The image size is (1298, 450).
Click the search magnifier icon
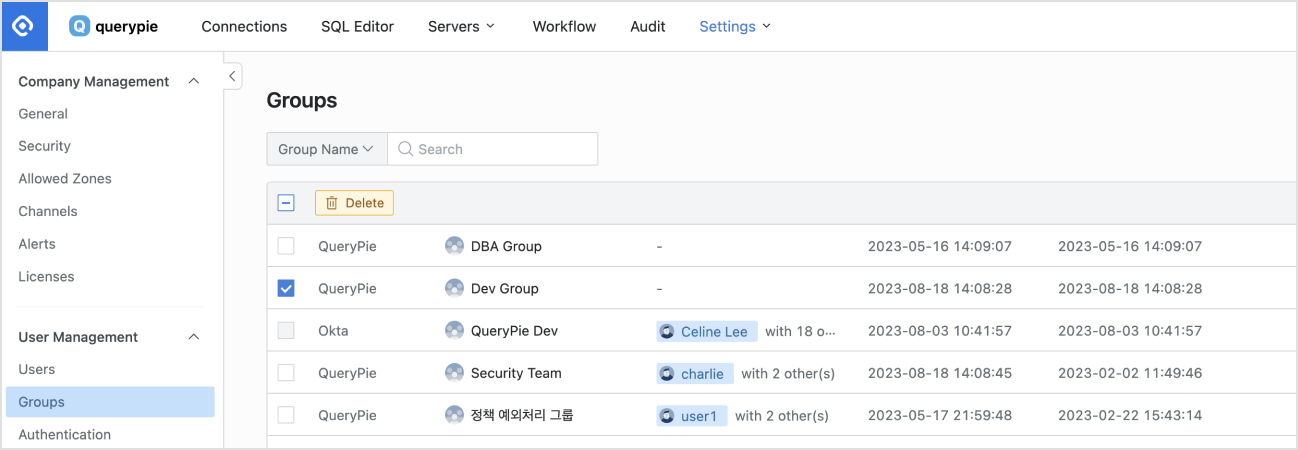click(405, 149)
